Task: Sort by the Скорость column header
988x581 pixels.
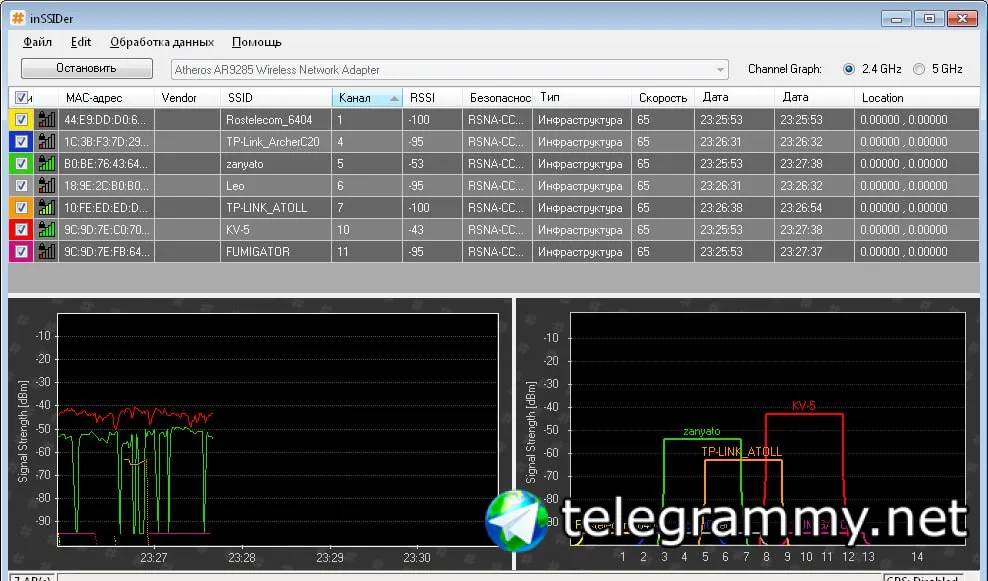Action: click(x=663, y=98)
